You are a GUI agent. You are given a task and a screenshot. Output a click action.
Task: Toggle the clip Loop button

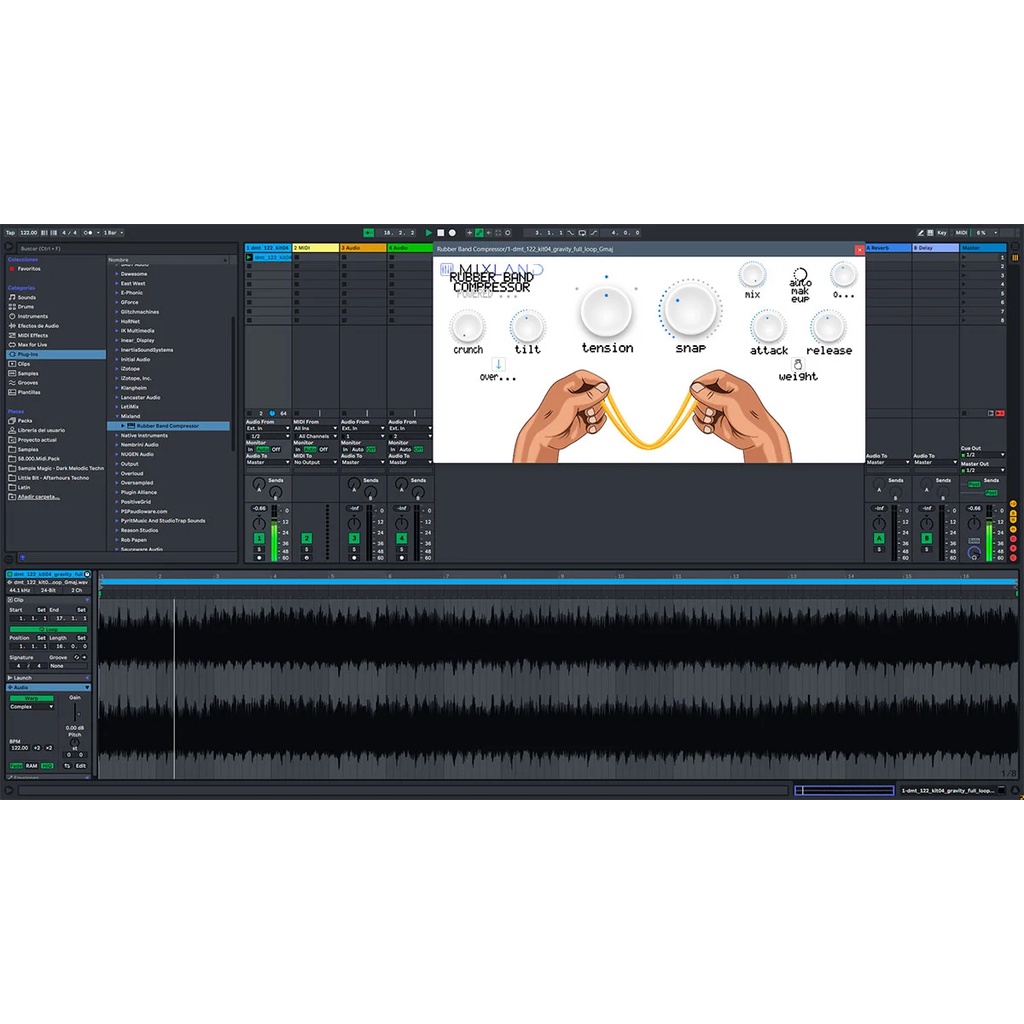48,629
